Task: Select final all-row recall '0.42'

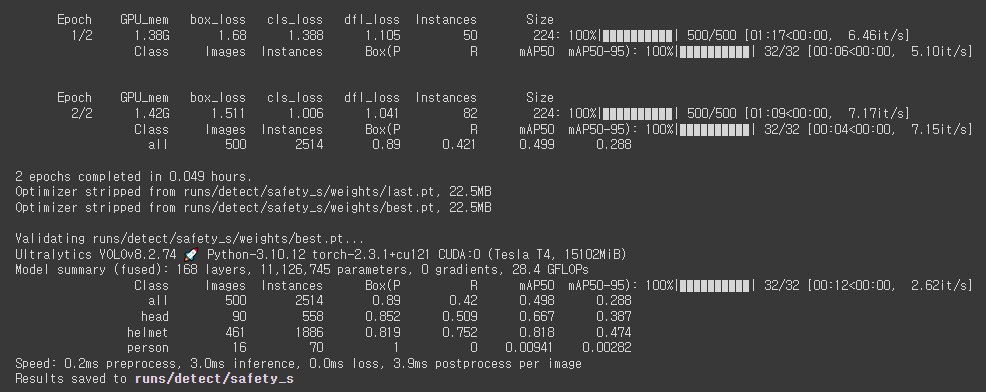Action: [463, 301]
